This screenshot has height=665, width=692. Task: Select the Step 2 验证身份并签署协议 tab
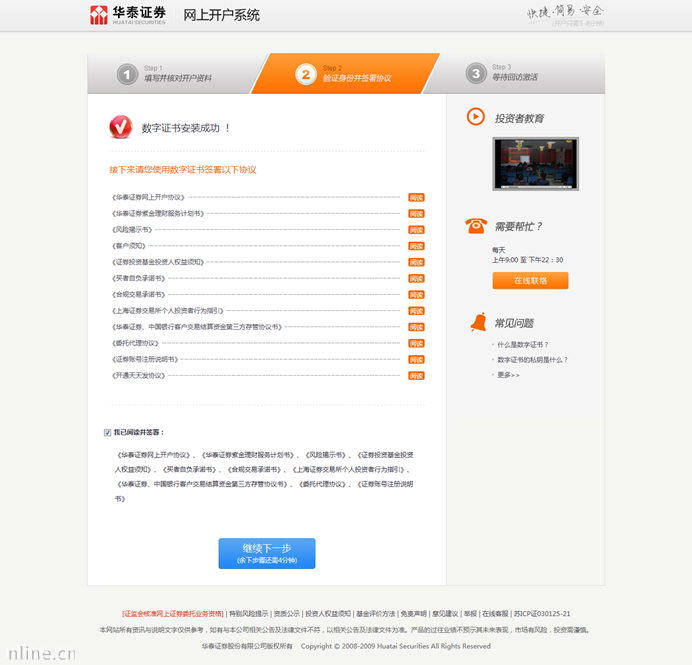346,74
